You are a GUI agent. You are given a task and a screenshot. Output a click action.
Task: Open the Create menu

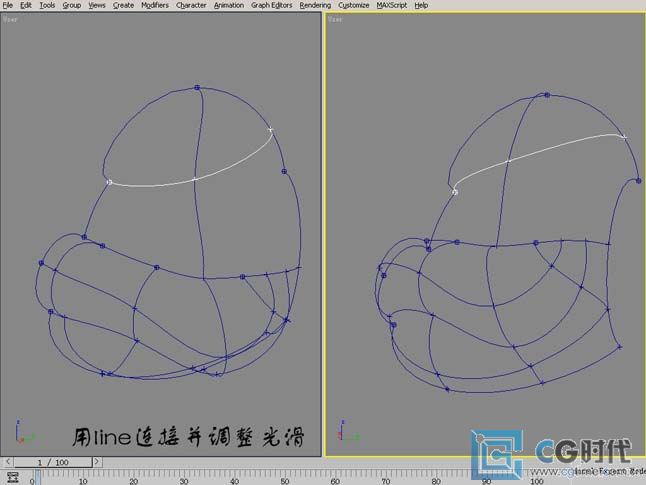tap(123, 5)
